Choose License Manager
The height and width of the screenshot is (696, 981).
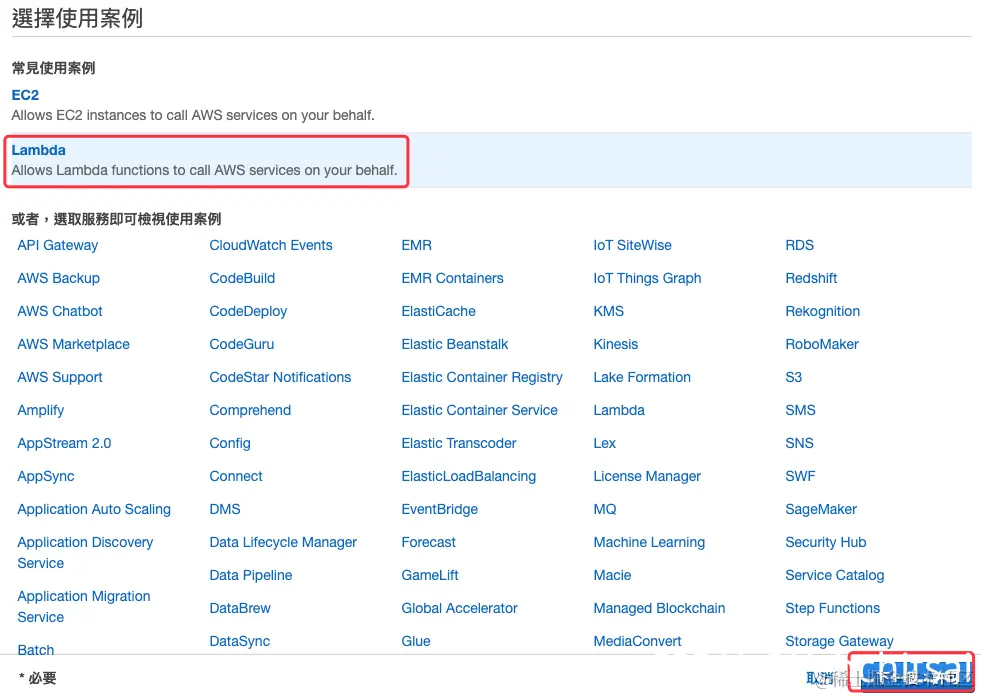click(647, 476)
